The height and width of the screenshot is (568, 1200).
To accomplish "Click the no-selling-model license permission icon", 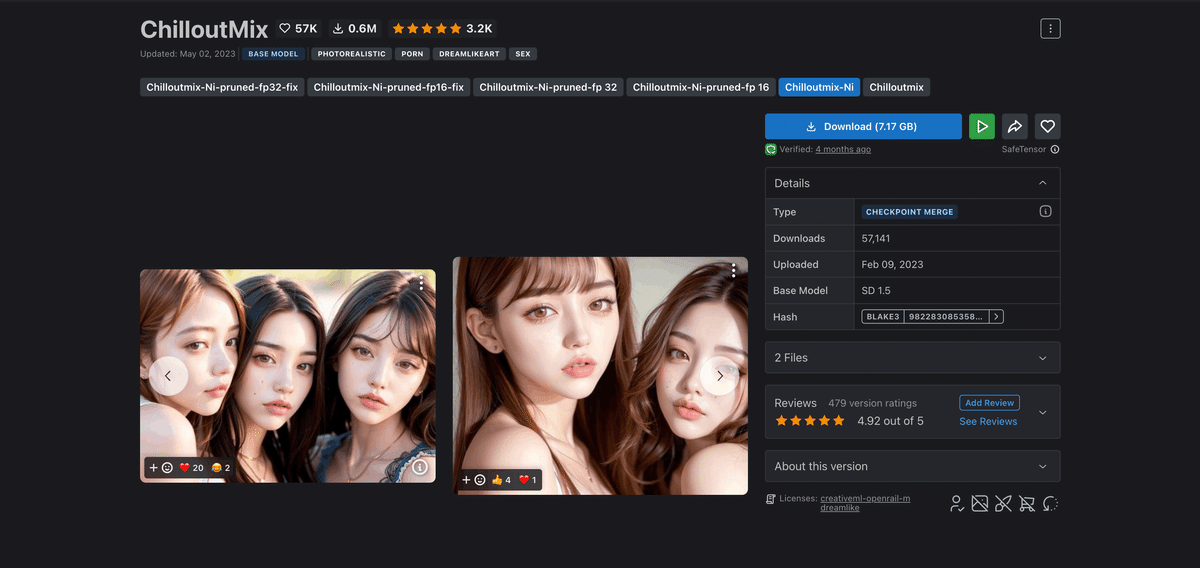I will coord(1027,503).
